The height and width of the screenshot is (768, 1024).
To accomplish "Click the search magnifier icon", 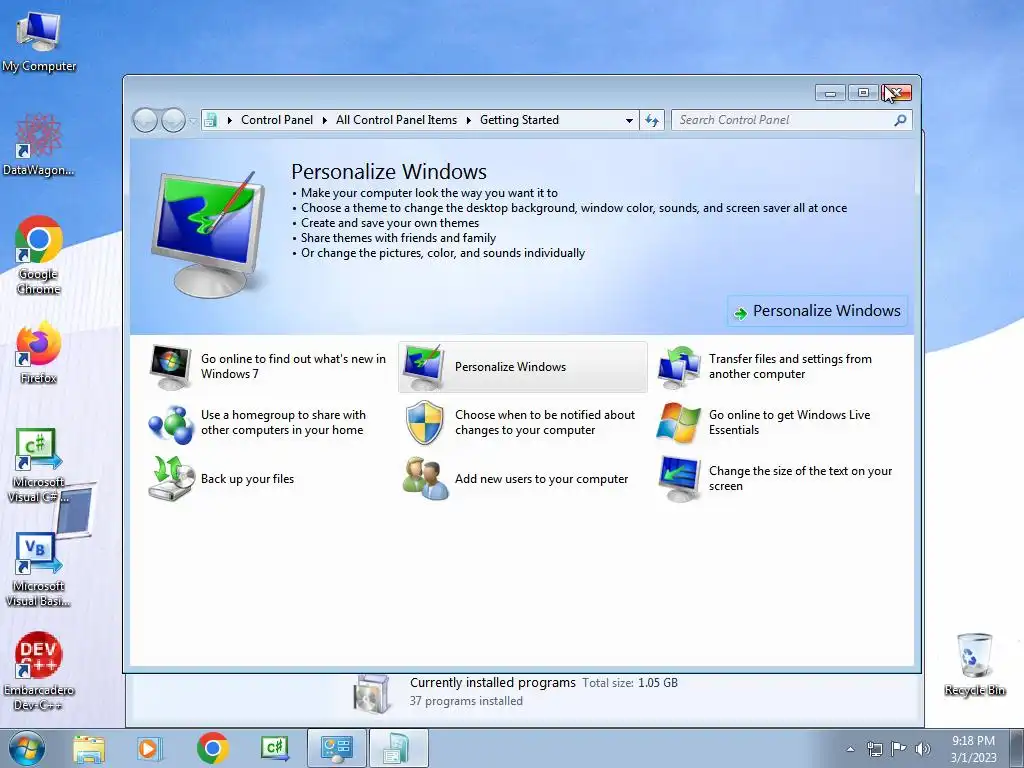I will point(900,120).
